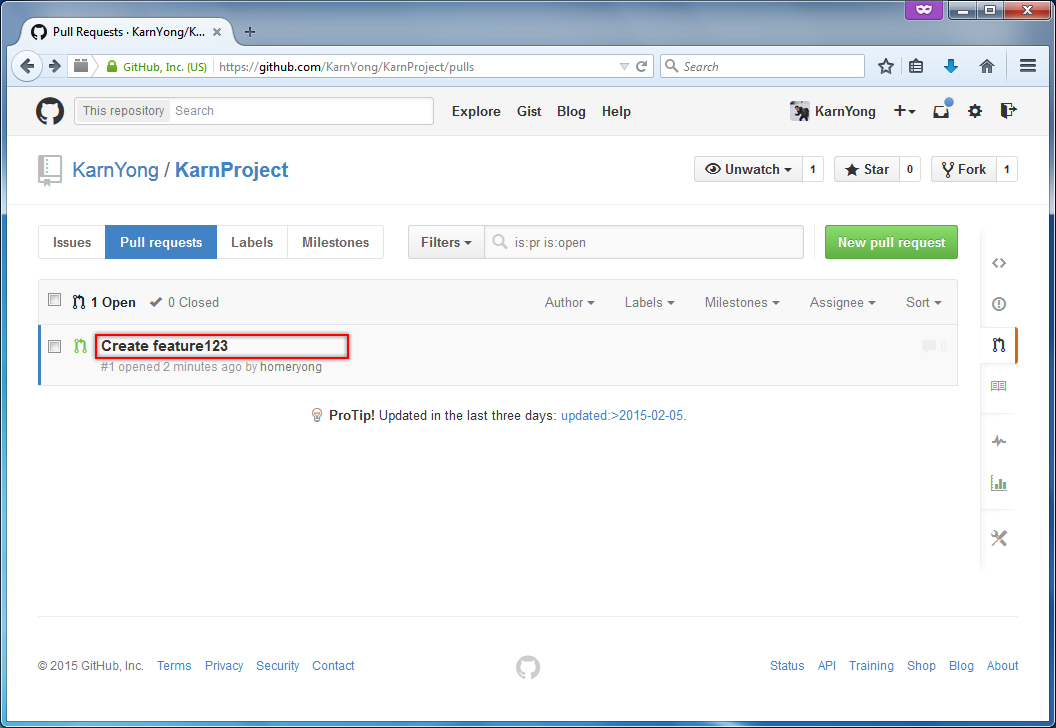The height and width of the screenshot is (728, 1056).
Task: Tick the select-all pull requests checkbox
Action: pyautogui.click(x=55, y=301)
